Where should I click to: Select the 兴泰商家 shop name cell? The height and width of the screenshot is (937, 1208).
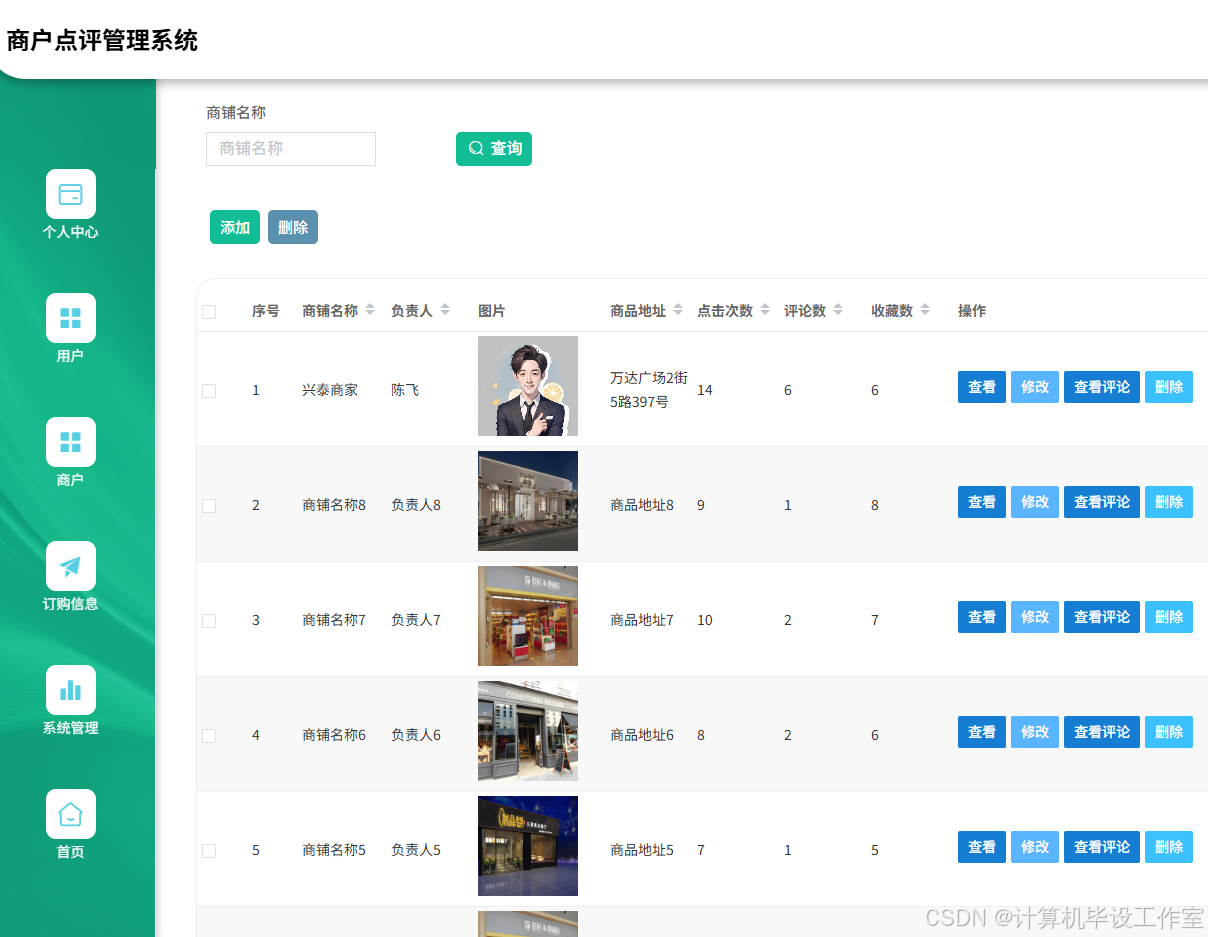pos(330,390)
